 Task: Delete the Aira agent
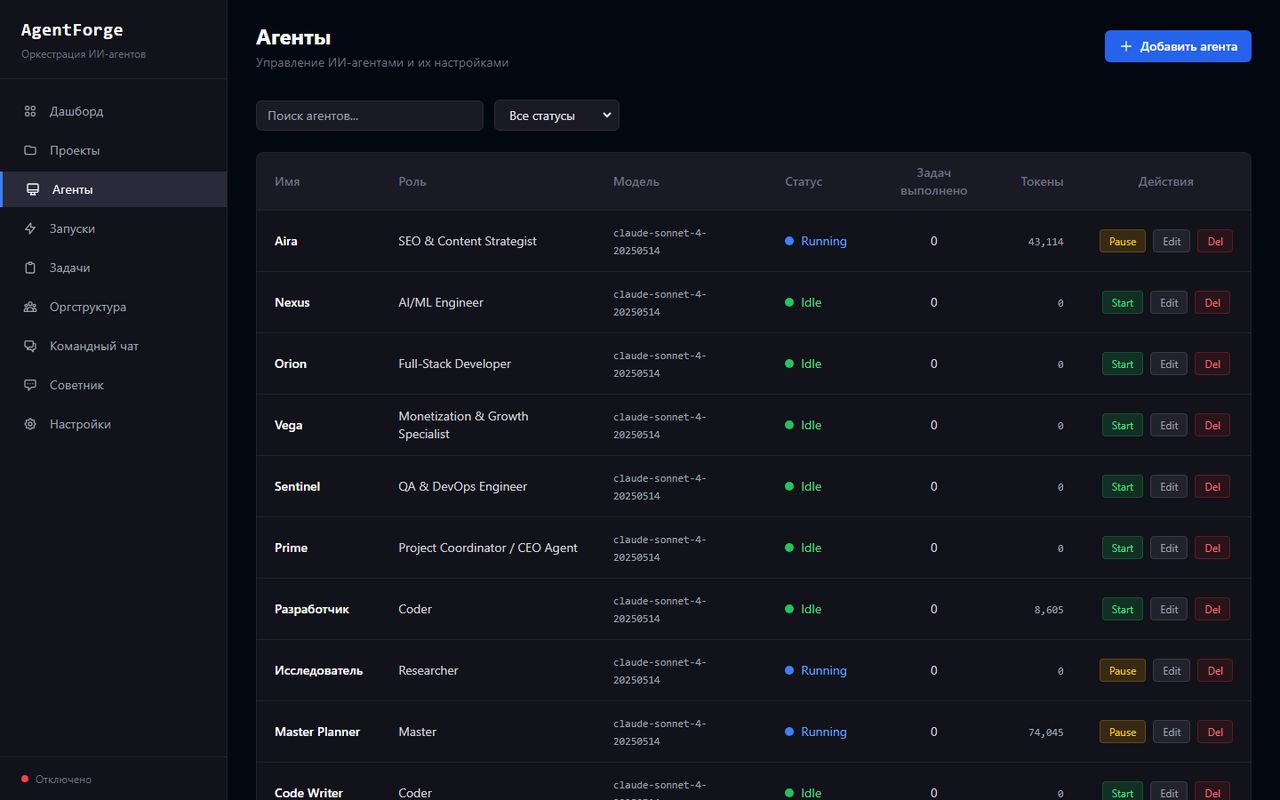coord(1215,241)
